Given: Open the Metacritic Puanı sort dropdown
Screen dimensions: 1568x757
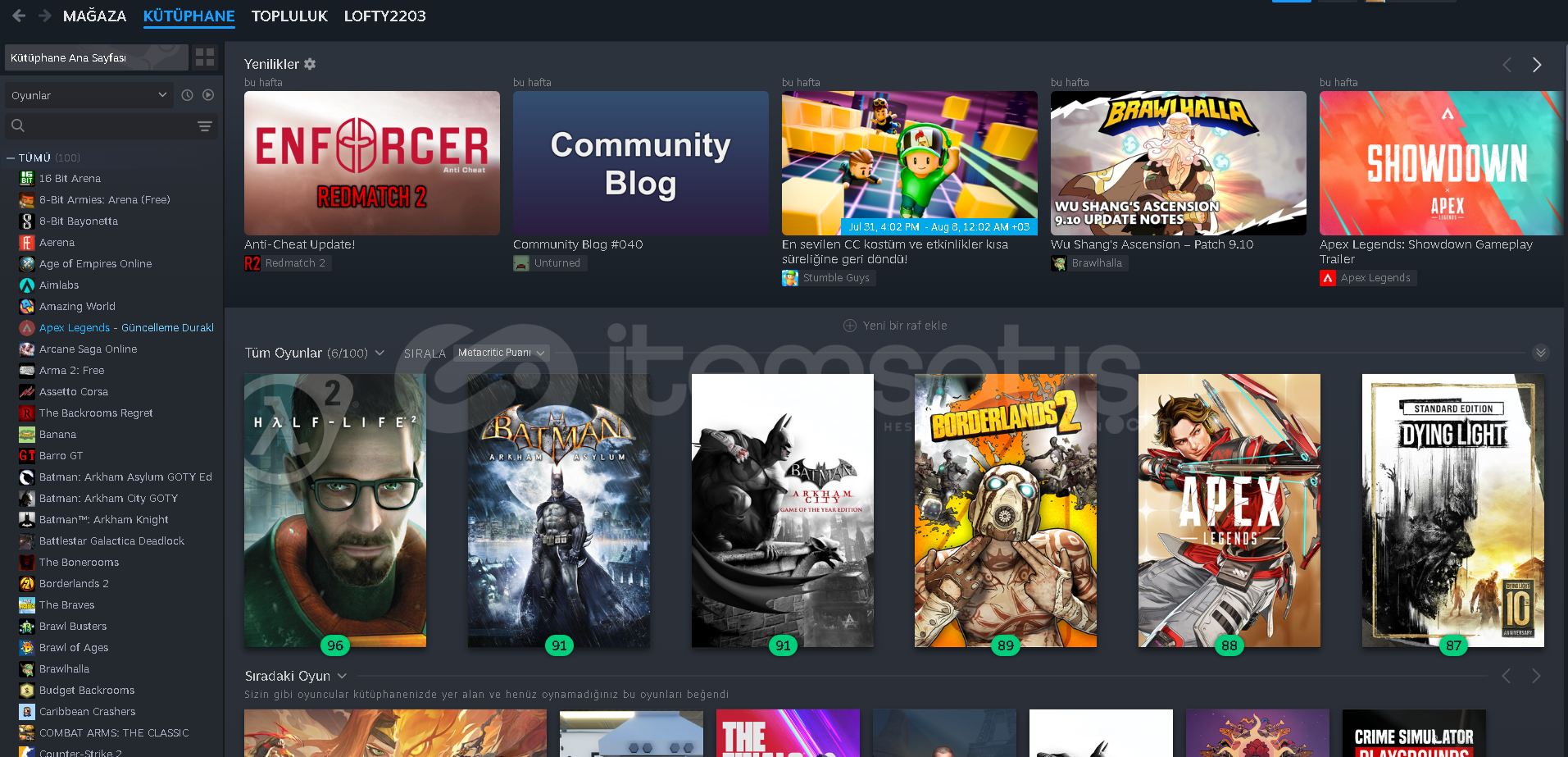Looking at the screenshot, I should [501, 353].
